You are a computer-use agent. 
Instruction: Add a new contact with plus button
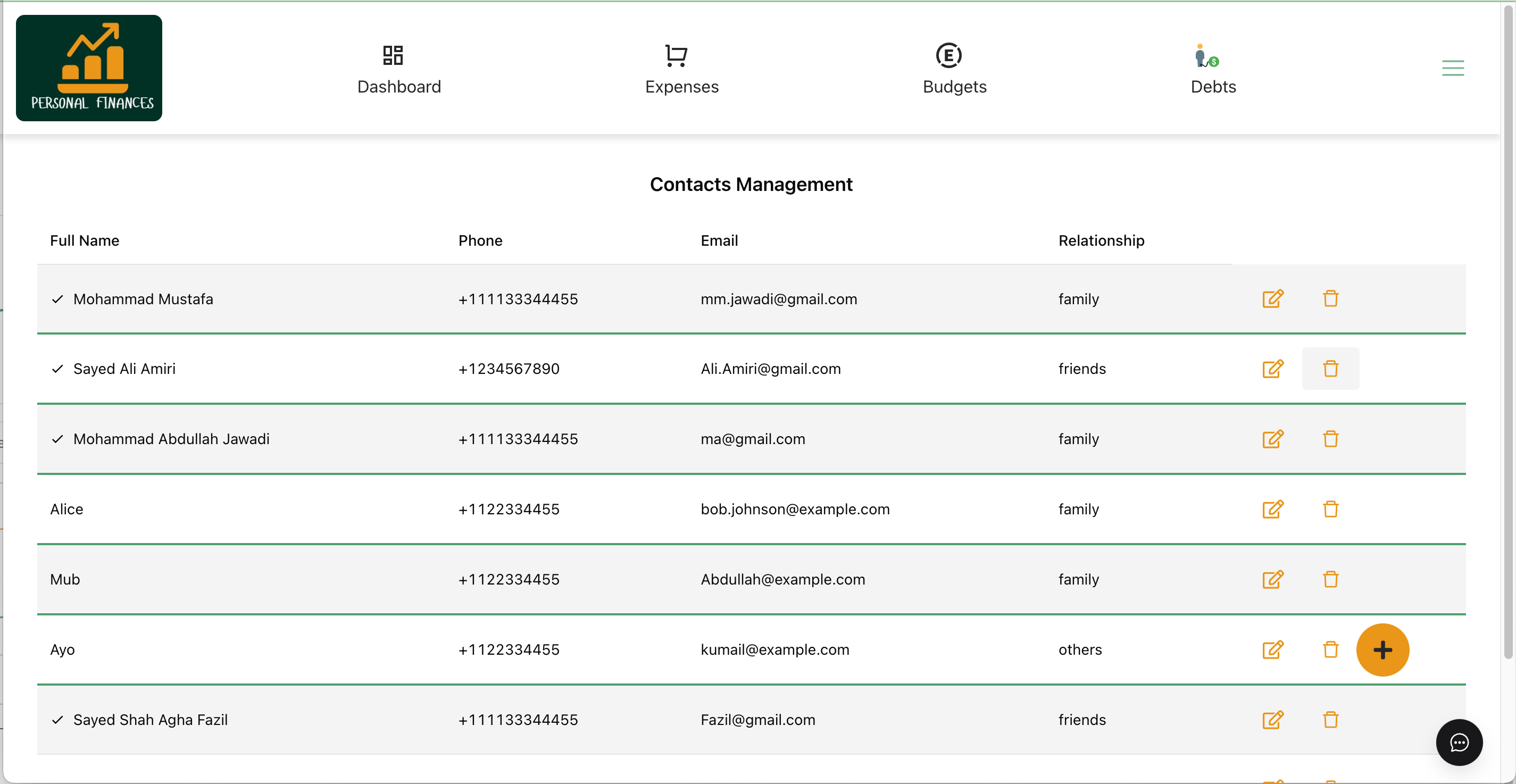[x=1382, y=650]
